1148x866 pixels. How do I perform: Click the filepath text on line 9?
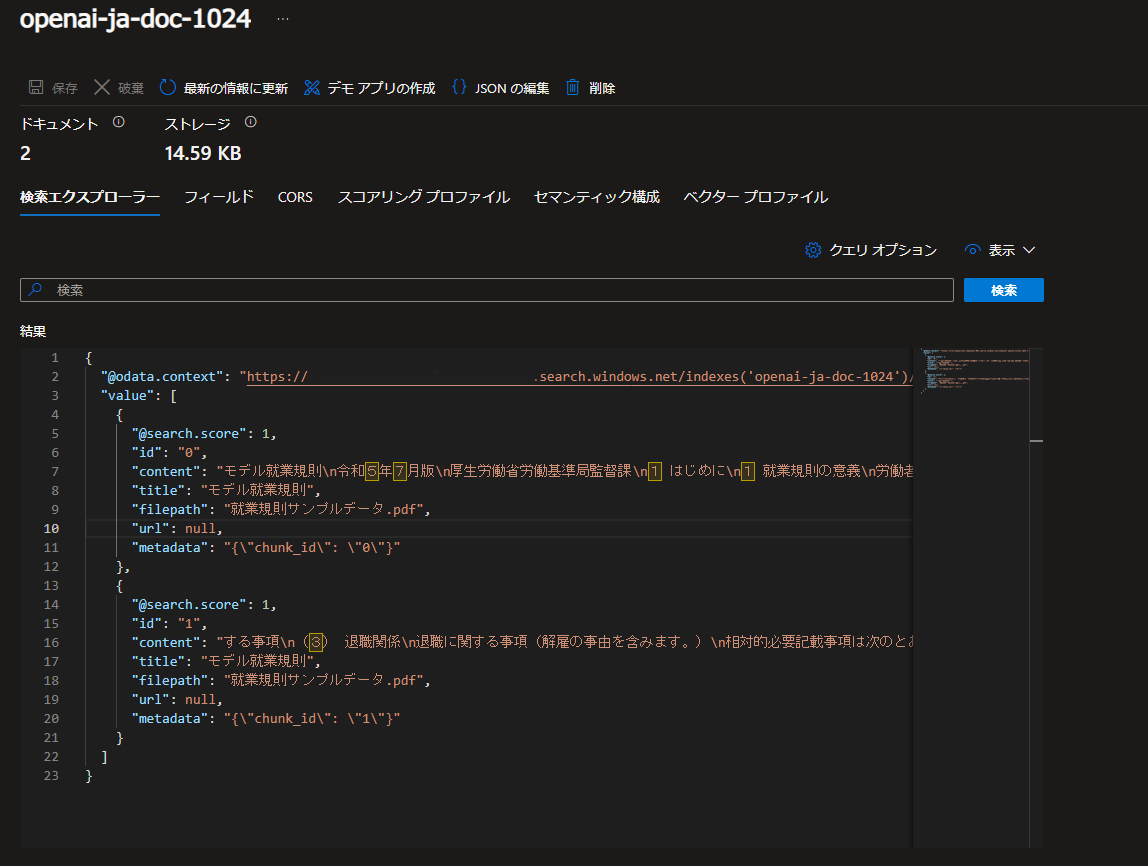[281, 509]
